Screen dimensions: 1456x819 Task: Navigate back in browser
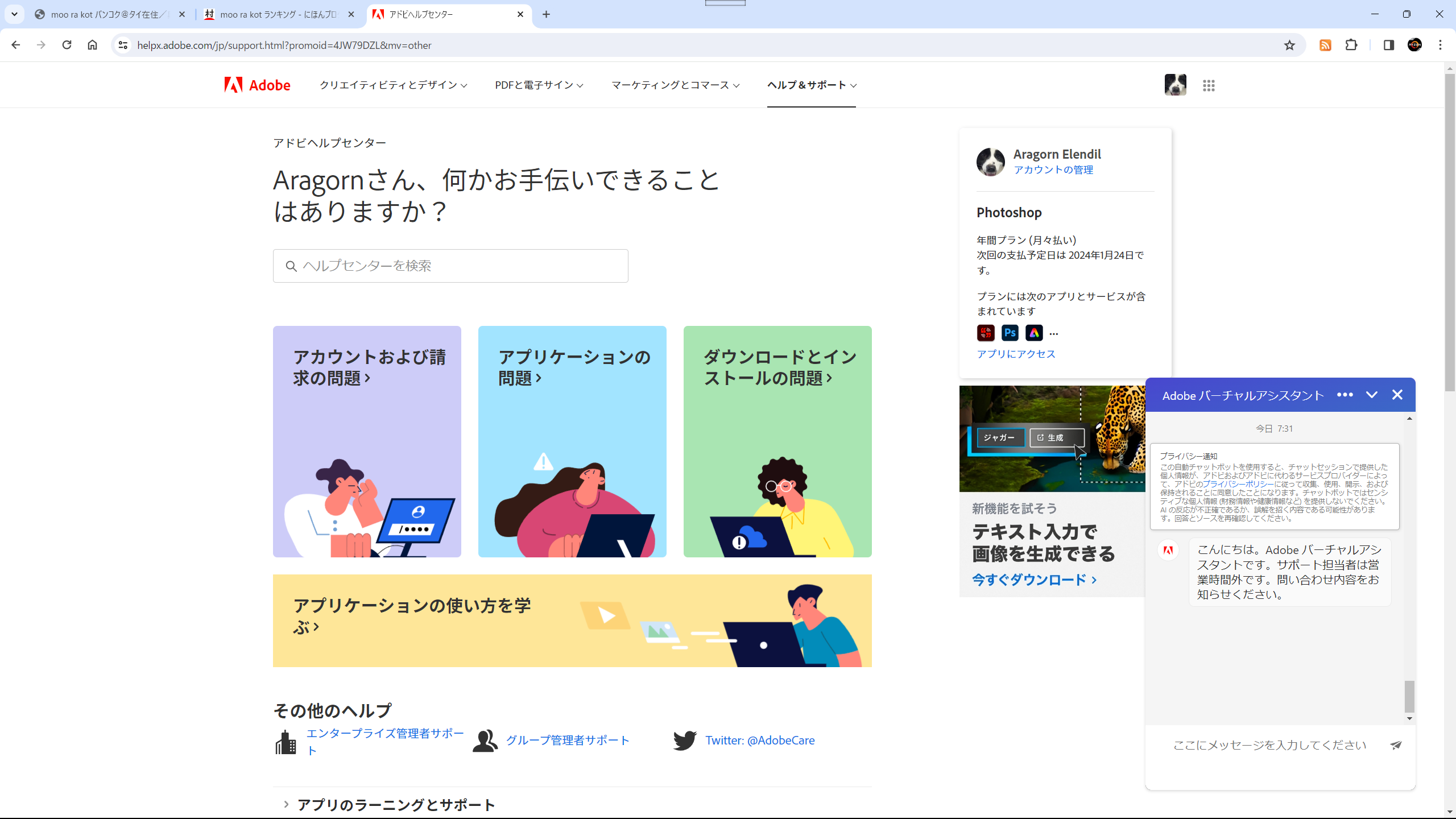click(15, 45)
